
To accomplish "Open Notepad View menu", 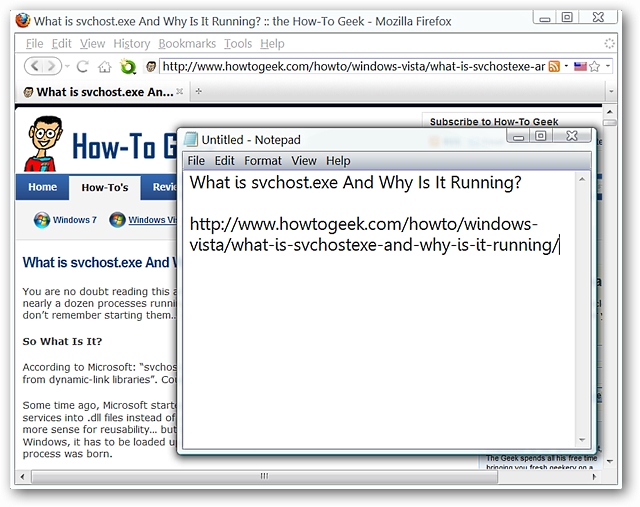I will 304,161.
